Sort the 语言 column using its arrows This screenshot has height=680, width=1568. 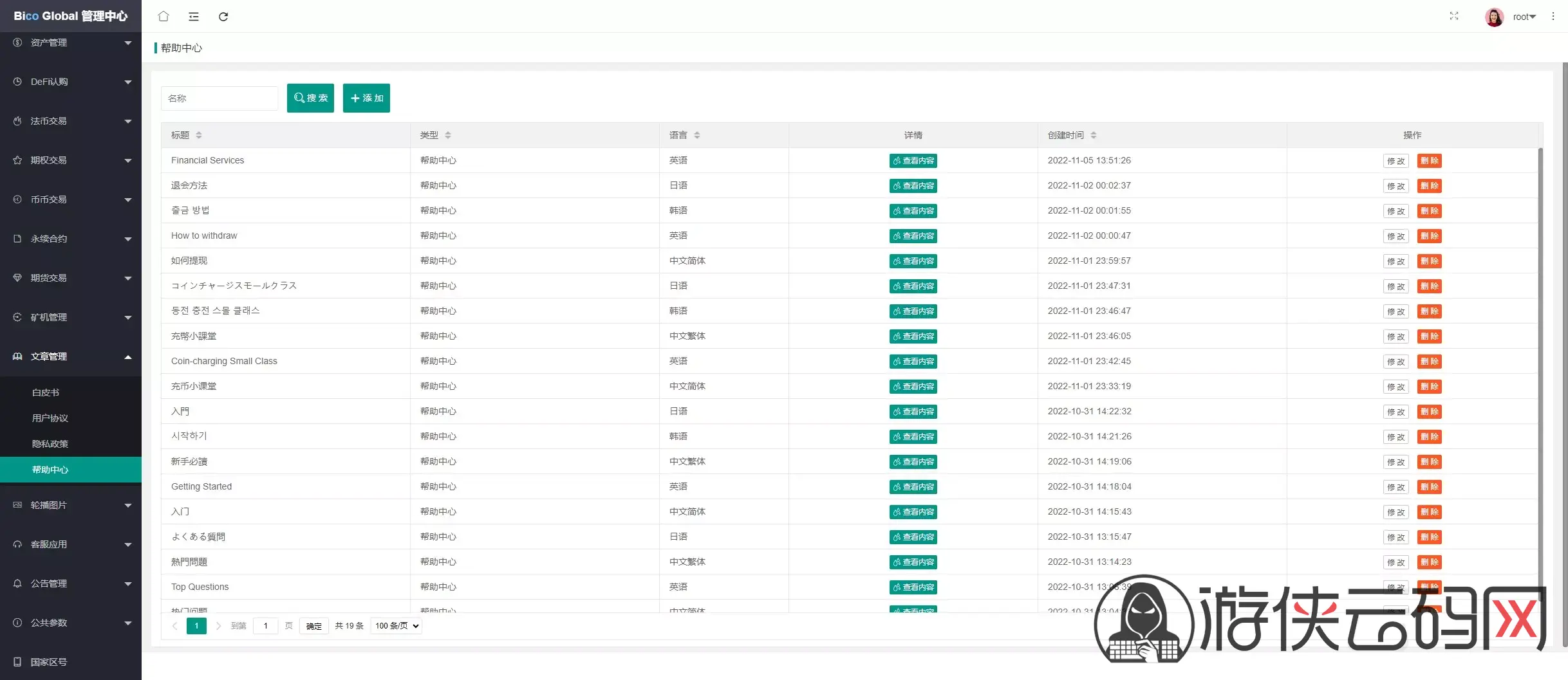click(697, 135)
